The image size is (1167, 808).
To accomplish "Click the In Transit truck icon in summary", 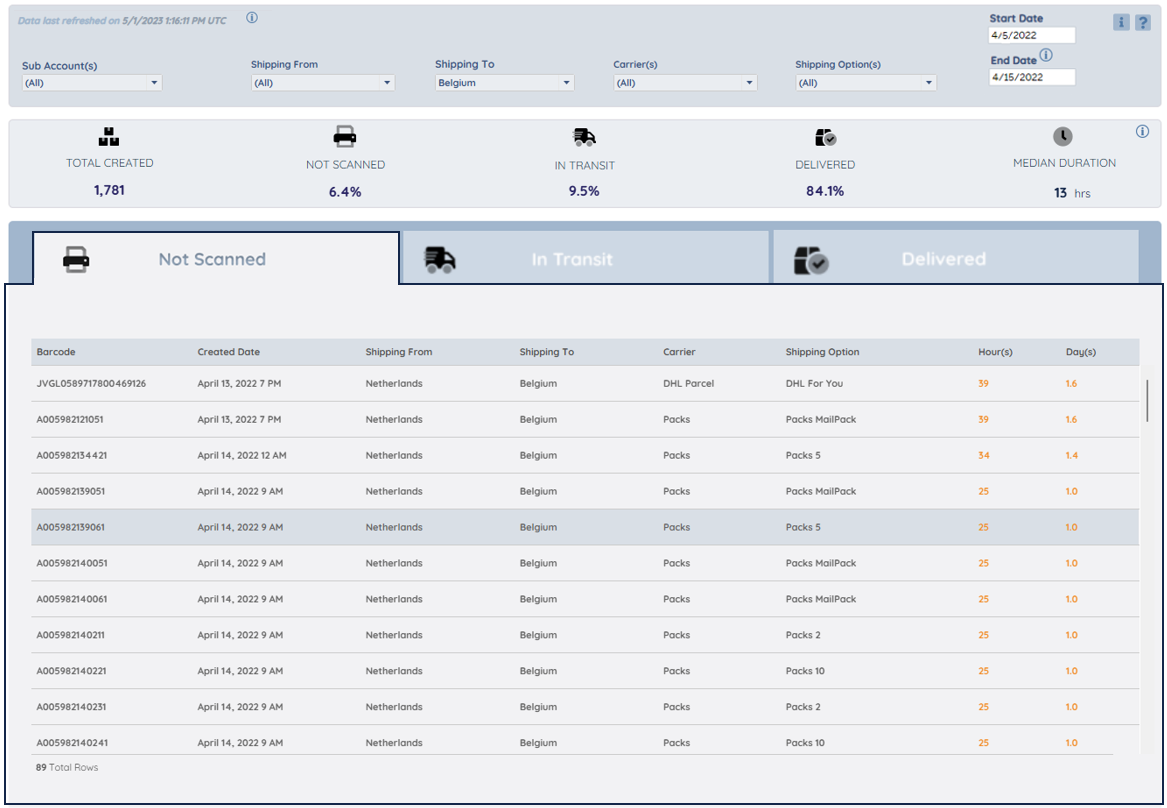I will tap(584, 137).
